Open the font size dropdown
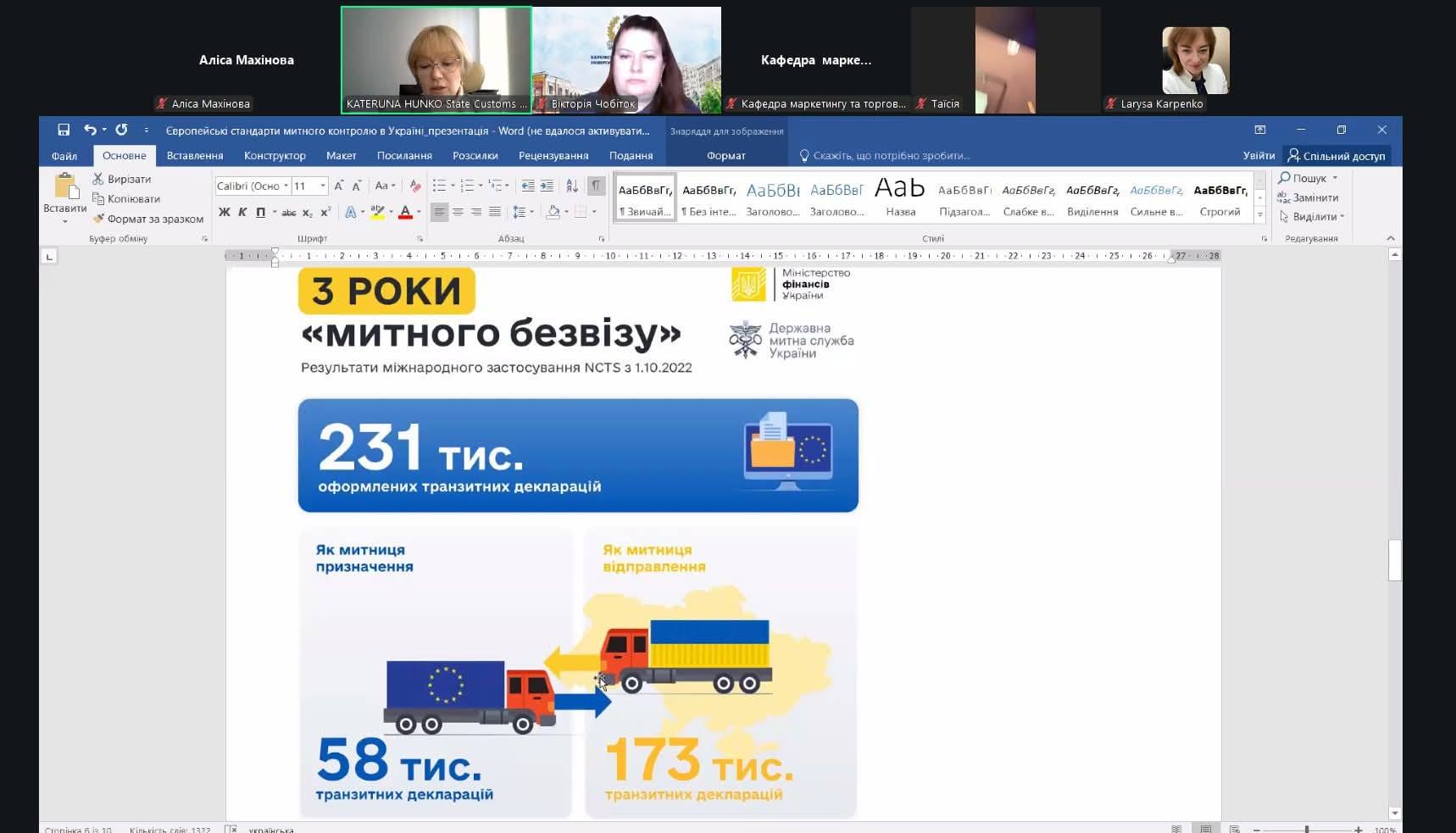 click(x=323, y=186)
